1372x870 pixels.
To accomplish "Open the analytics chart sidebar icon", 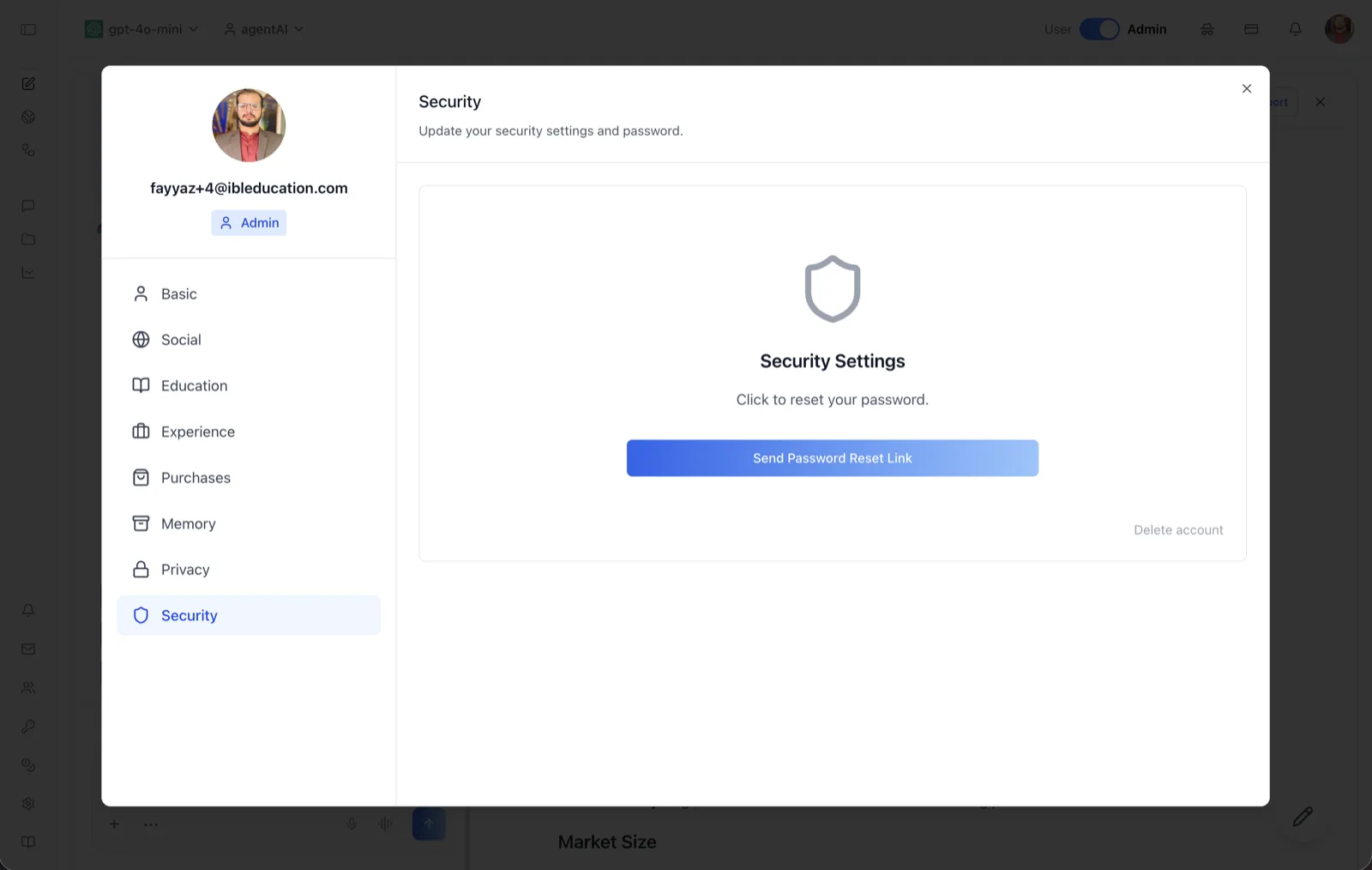I will coord(28,273).
